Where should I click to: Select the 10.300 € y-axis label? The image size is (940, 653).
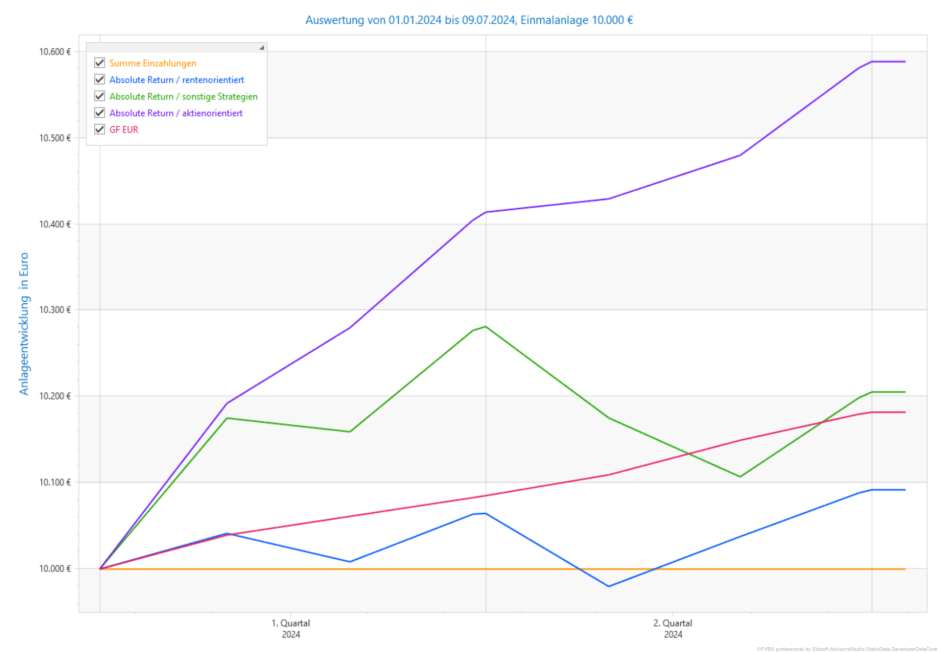tap(54, 310)
